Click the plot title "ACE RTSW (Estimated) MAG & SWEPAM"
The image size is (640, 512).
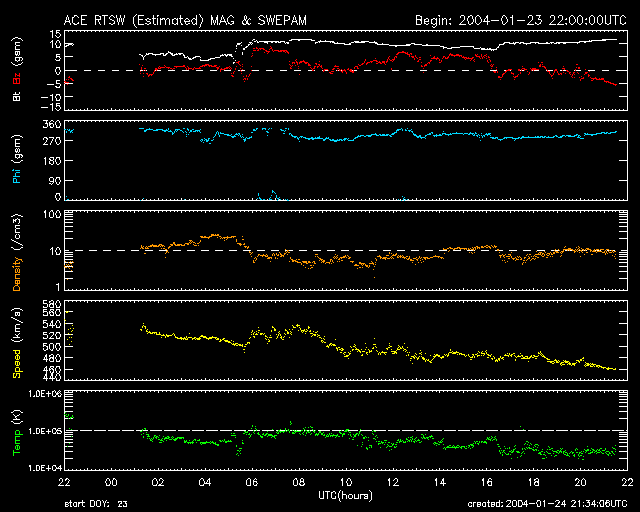[x=185, y=20]
